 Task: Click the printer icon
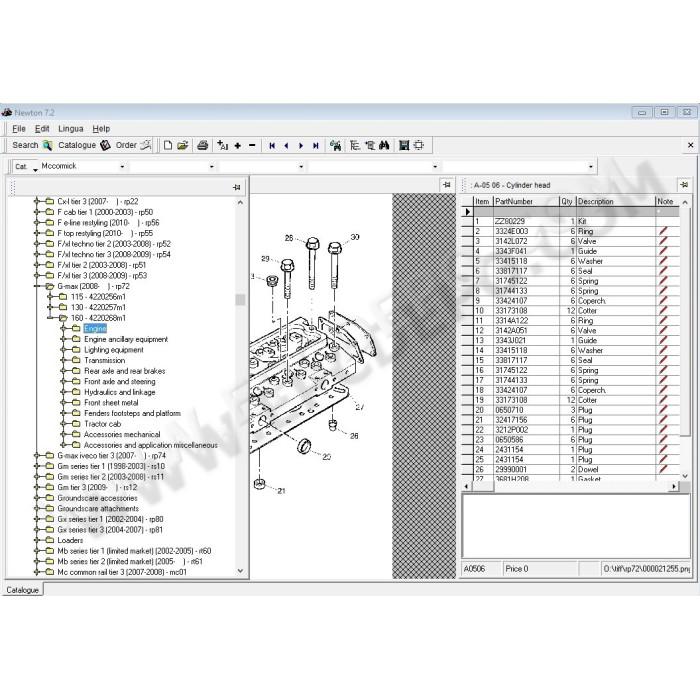tap(203, 145)
